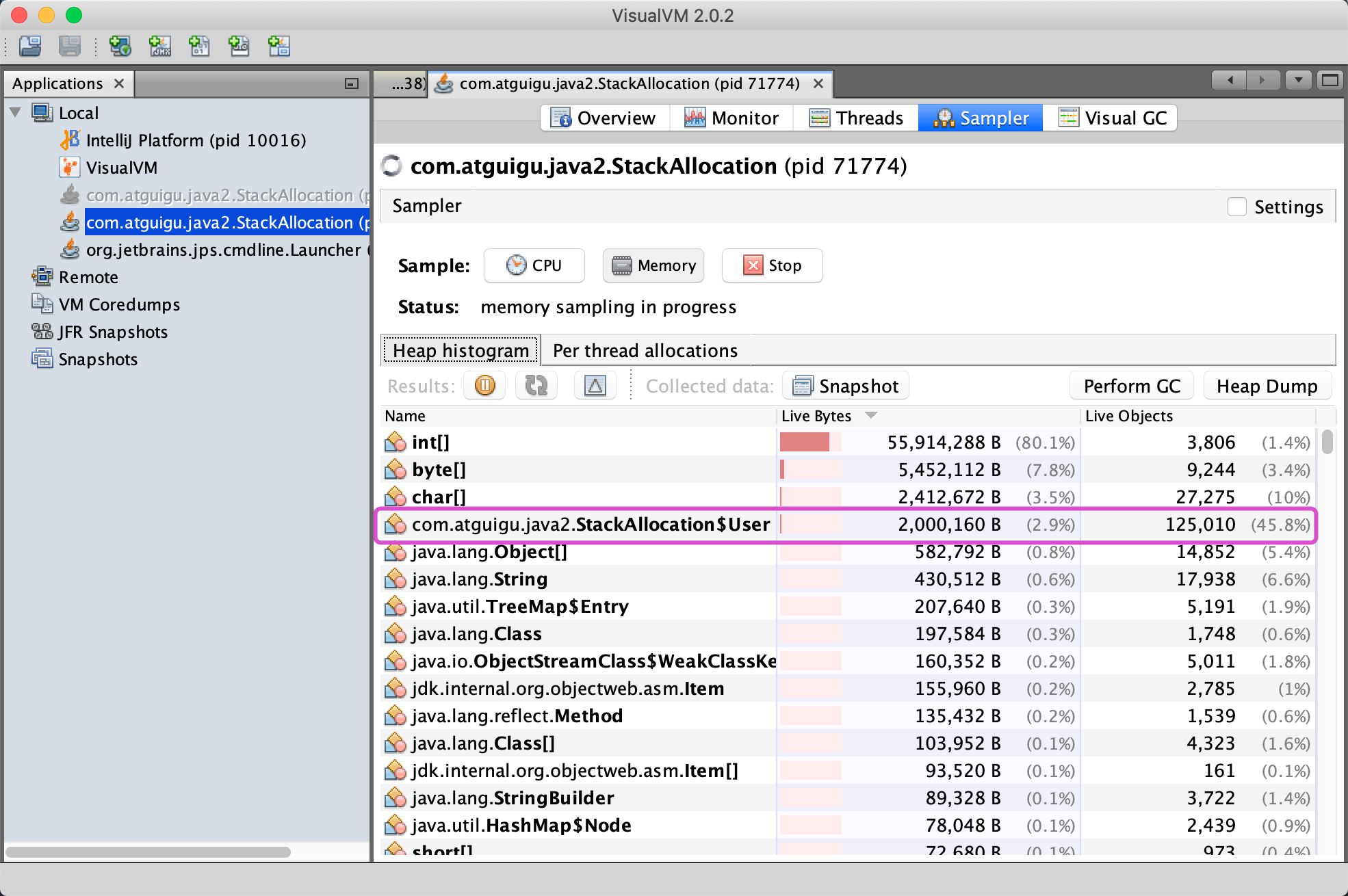Screen dimensions: 1348x896
Task: Click Add VM Coredump toolbar icon
Action: (x=199, y=46)
